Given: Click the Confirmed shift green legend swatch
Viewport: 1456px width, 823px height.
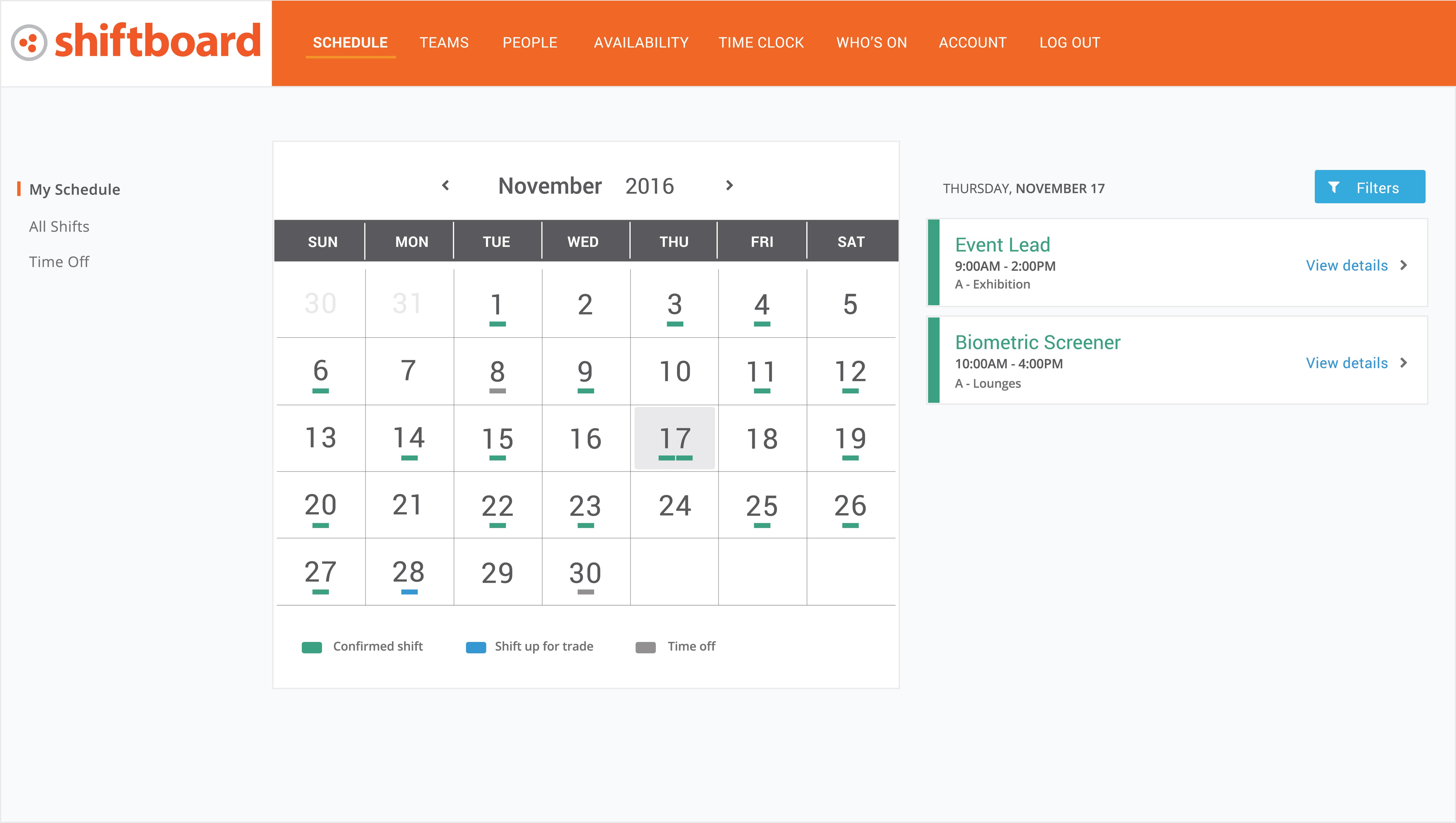Looking at the screenshot, I should pyautogui.click(x=311, y=647).
